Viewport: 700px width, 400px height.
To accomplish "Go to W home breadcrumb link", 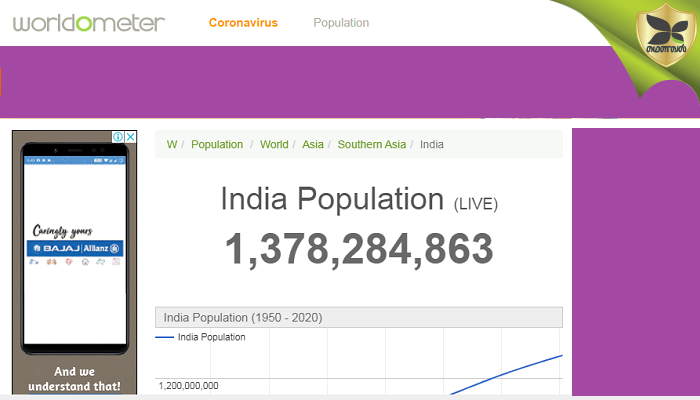I will 172,144.
